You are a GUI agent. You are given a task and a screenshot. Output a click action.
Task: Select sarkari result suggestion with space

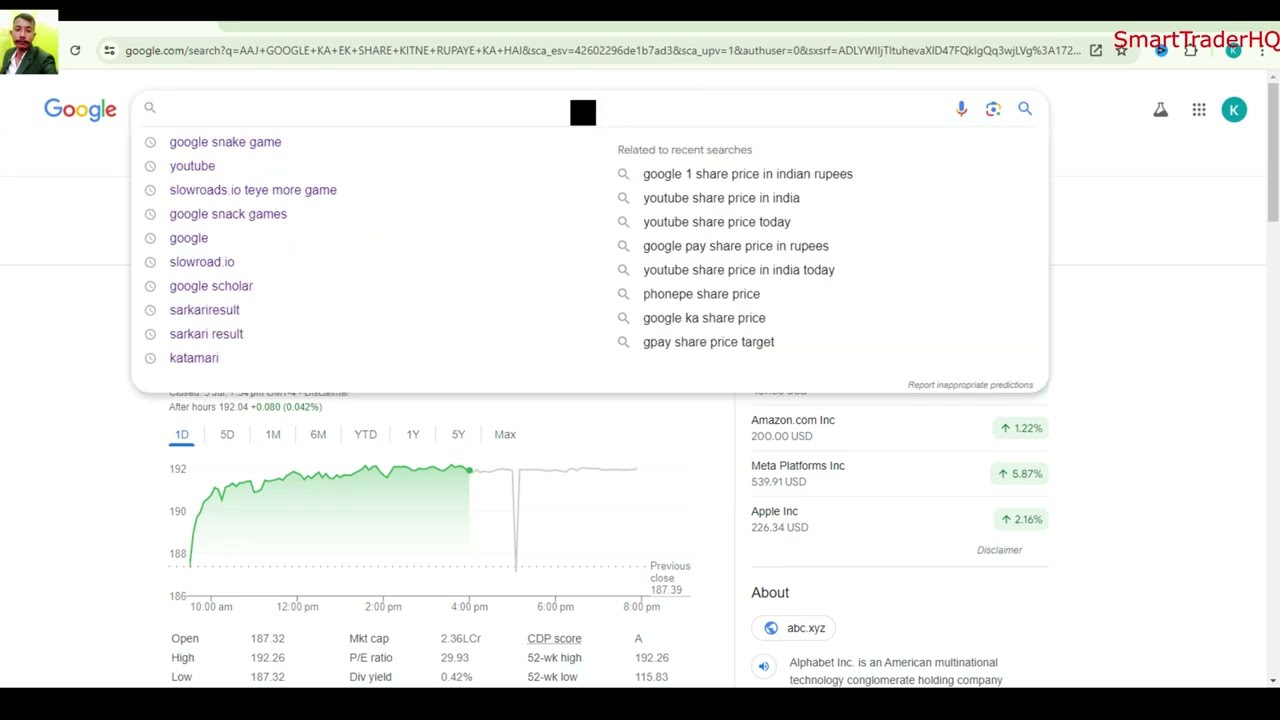point(206,334)
